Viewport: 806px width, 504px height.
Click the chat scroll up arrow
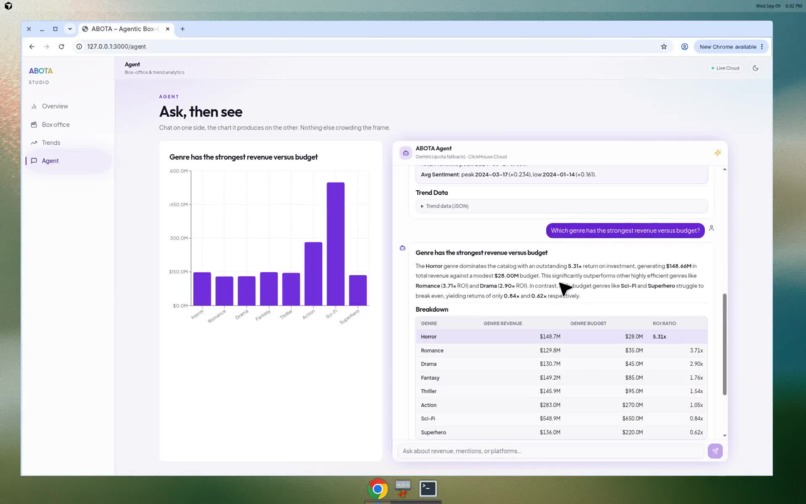click(x=725, y=169)
